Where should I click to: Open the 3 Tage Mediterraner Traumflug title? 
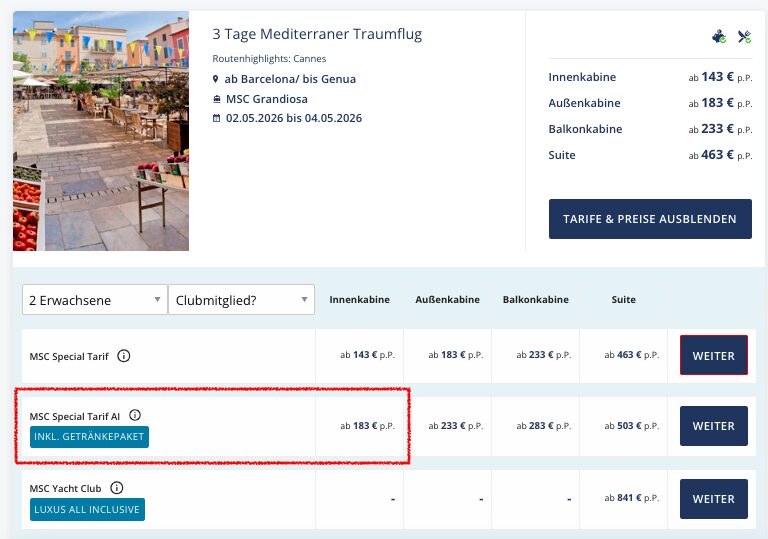pyautogui.click(x=317, y=34)
